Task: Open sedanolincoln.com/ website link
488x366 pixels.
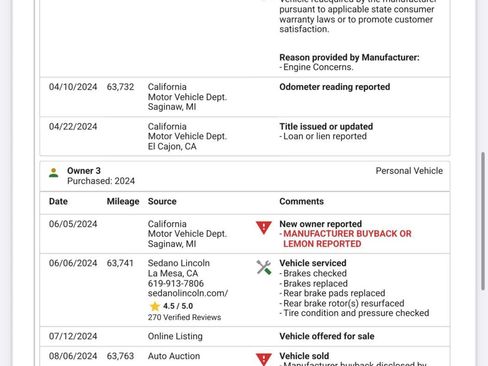Action: point(188,293)
